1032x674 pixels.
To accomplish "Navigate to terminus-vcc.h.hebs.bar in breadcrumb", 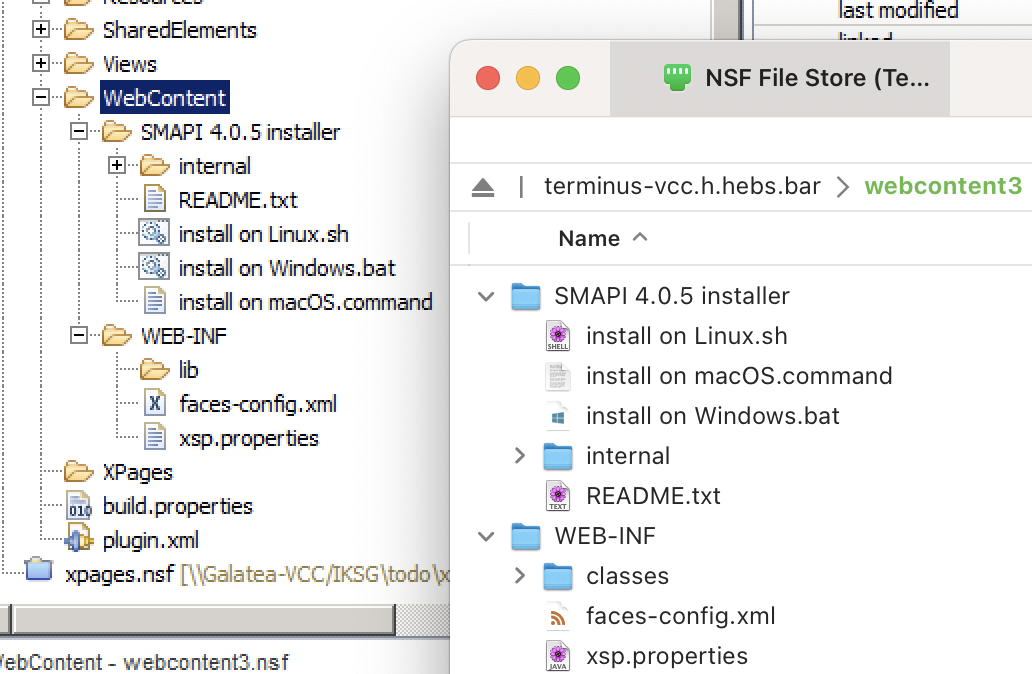I will (682, 187).
